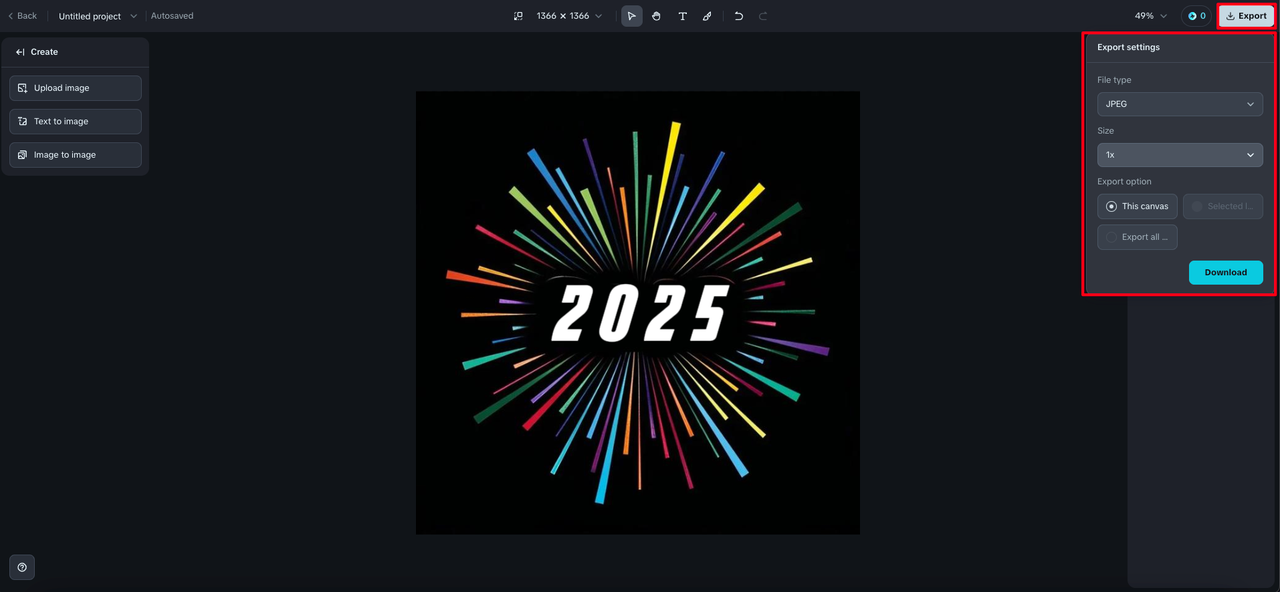Screen dimensions: 1280x592
Task: Select the Export all option
Action: pos(1137,237)
